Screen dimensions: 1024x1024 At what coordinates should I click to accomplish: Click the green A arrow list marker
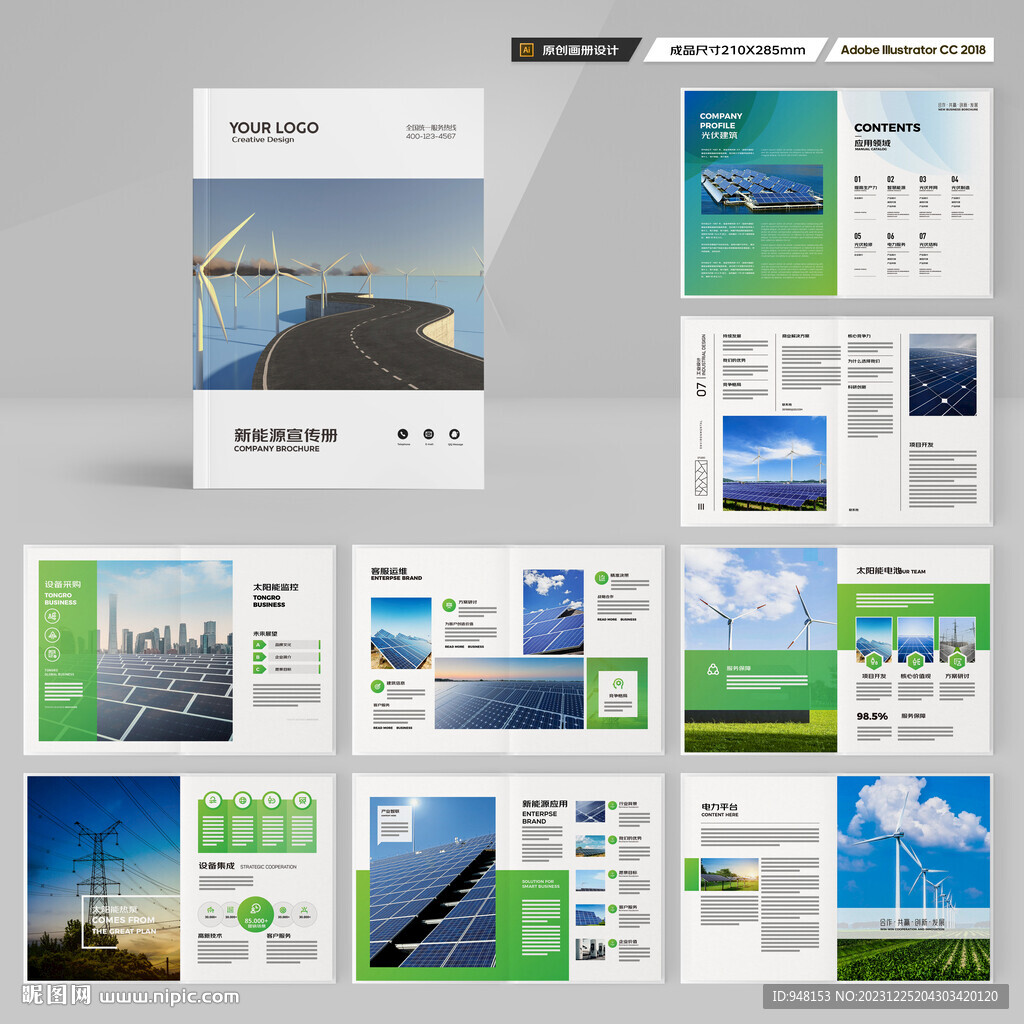pos(259,645)
